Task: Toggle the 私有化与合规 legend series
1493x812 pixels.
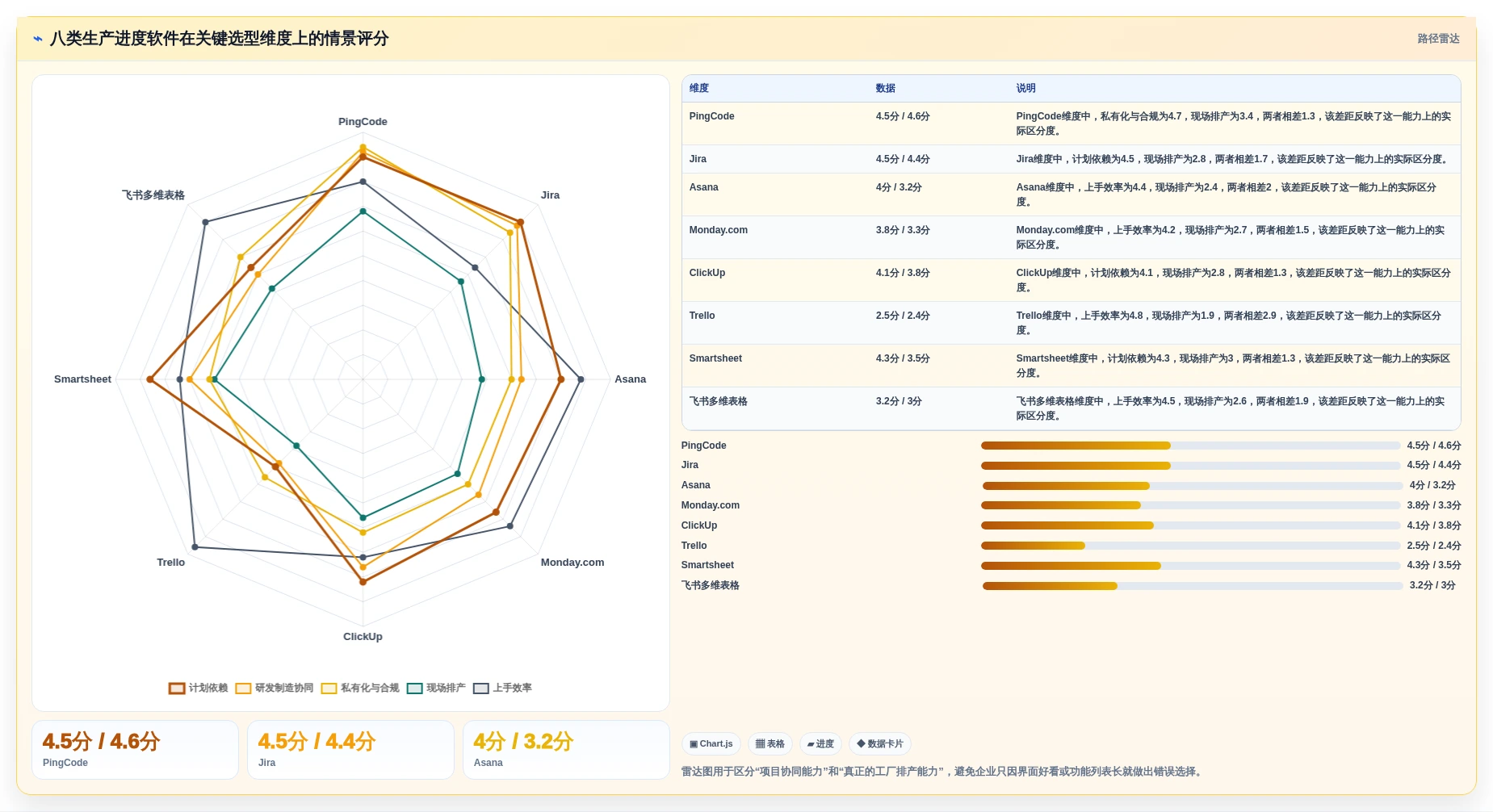Action: [x=360, y=688]
